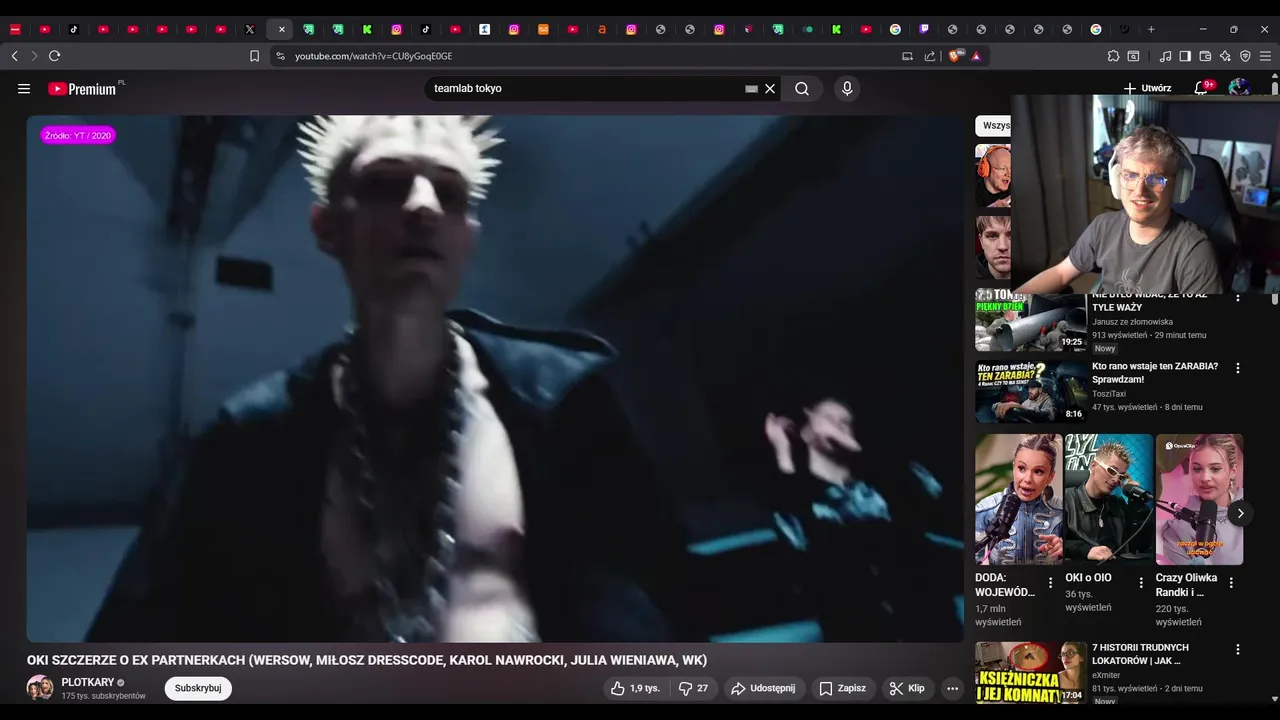The height and width of the screenshot is (720, 1280).
Task: Open options menu for OKI o OIO short
Action: (x=1141, y=583)
